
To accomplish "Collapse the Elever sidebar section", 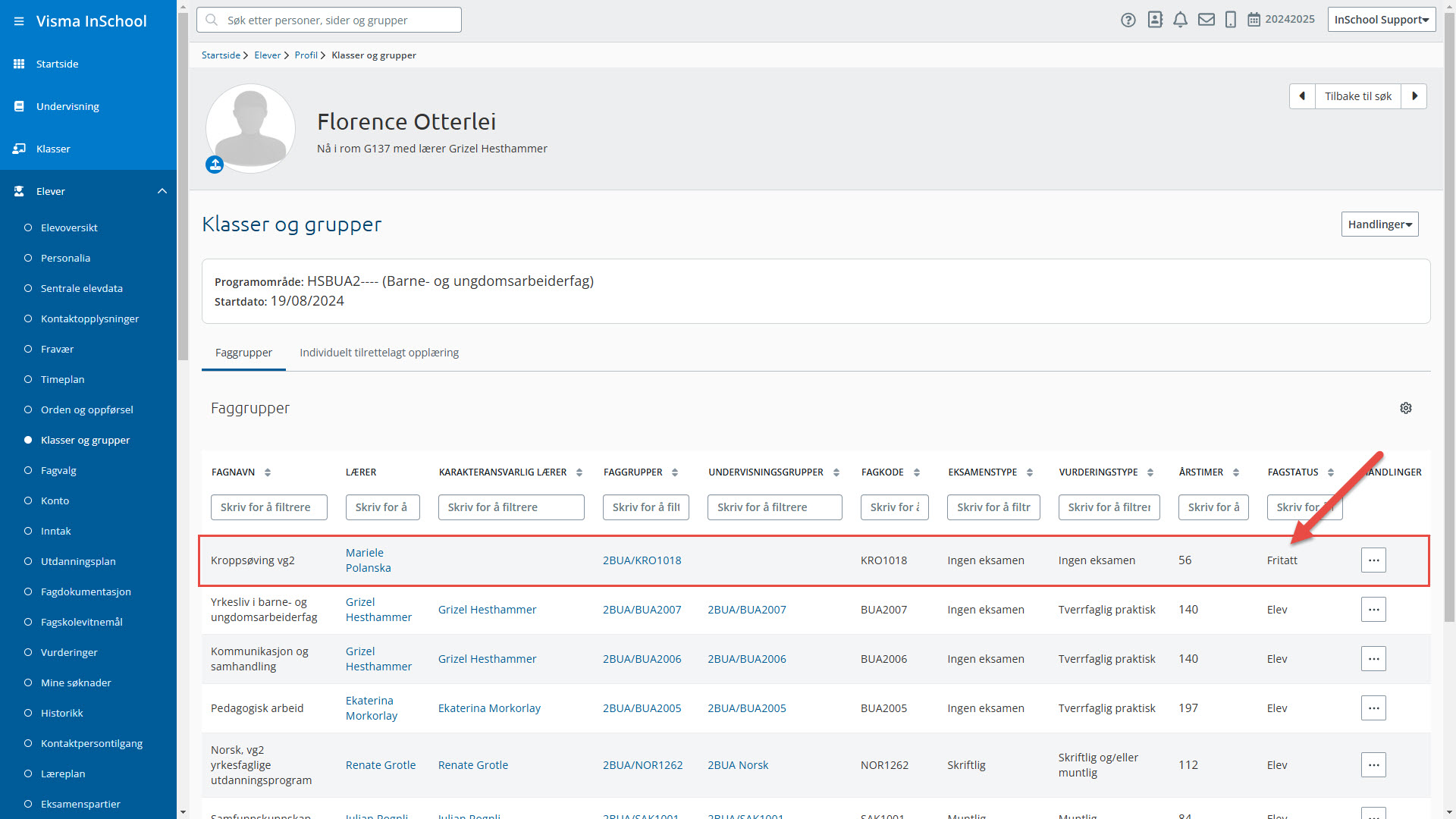I will click(x=162, y=191).
